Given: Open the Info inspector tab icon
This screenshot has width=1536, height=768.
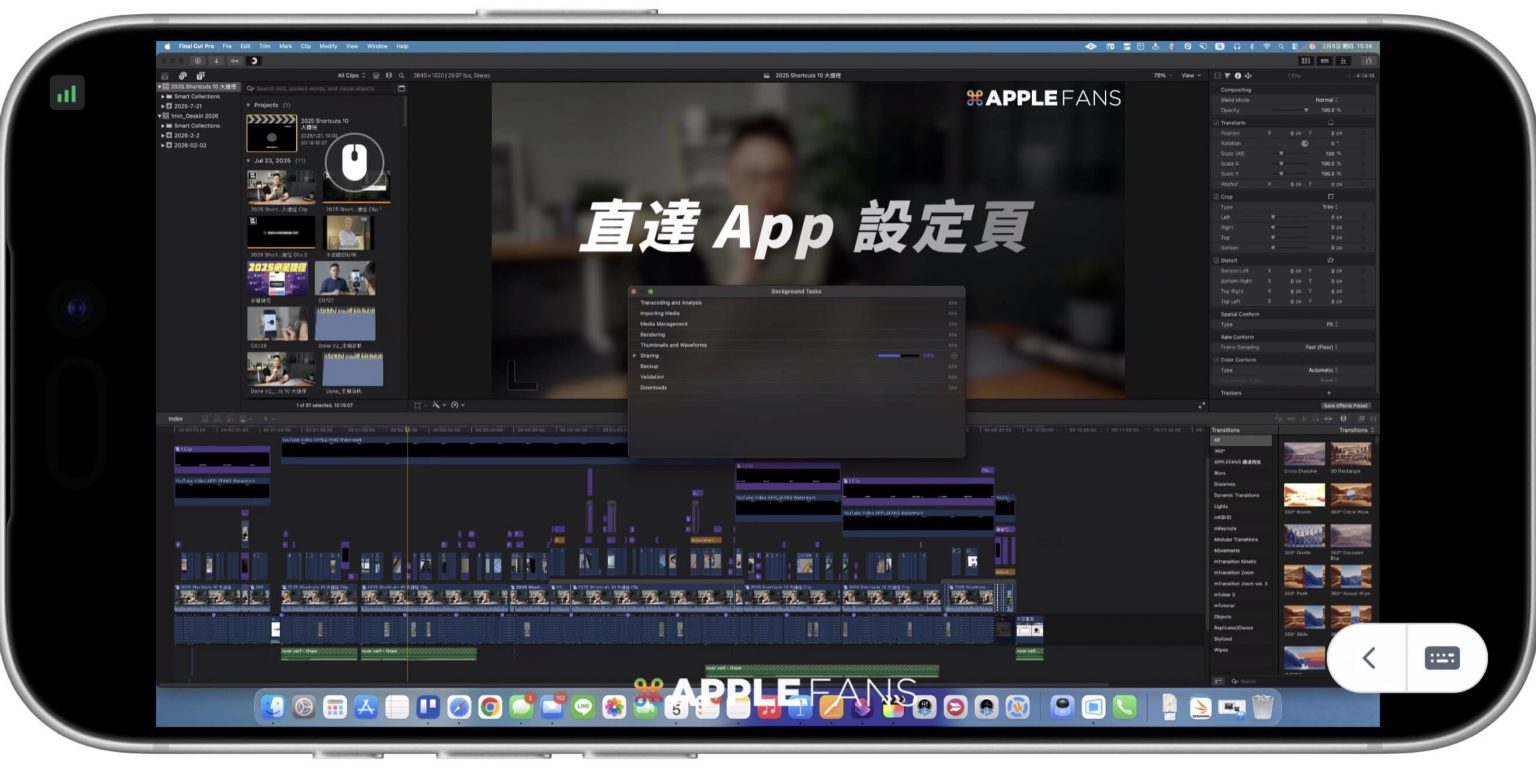Looking at the screenshot, I should [1238, 75].
